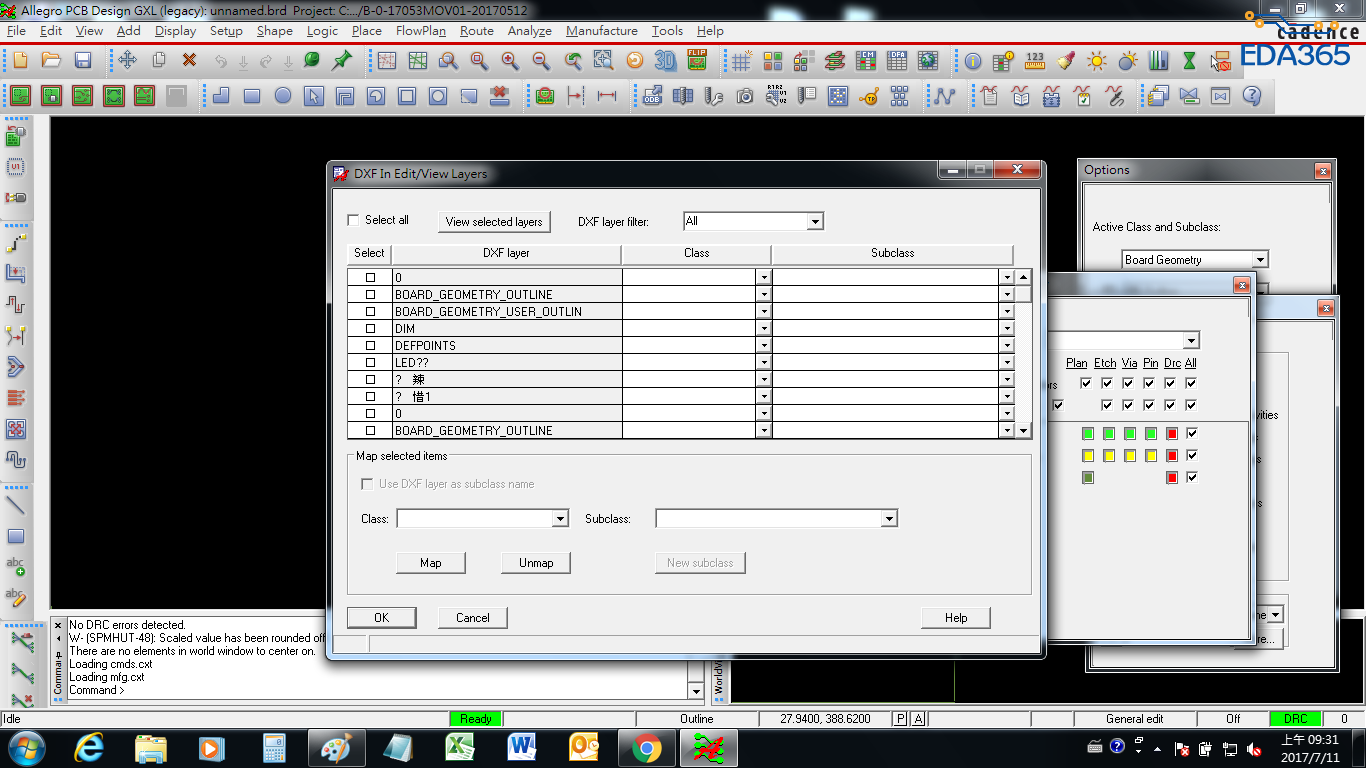Viewport: 1366px width, 768px height.
Task: Click the paint brush icon in the top toolbar
Action: (1066, 61)
